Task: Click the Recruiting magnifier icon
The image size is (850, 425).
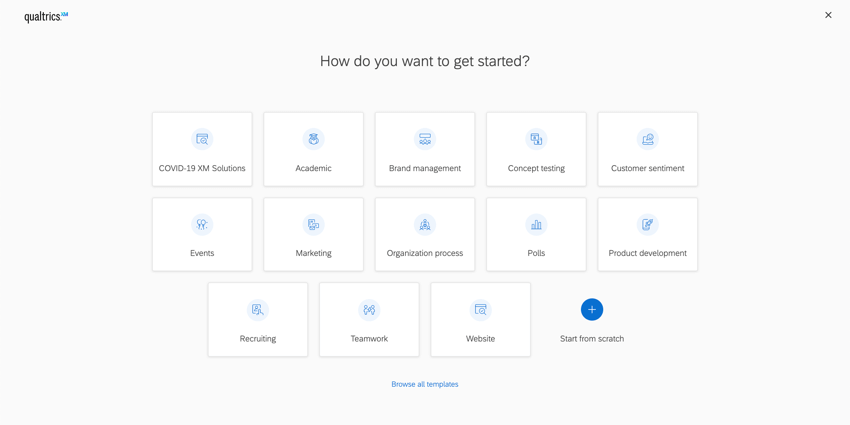Action: point(258,310)
